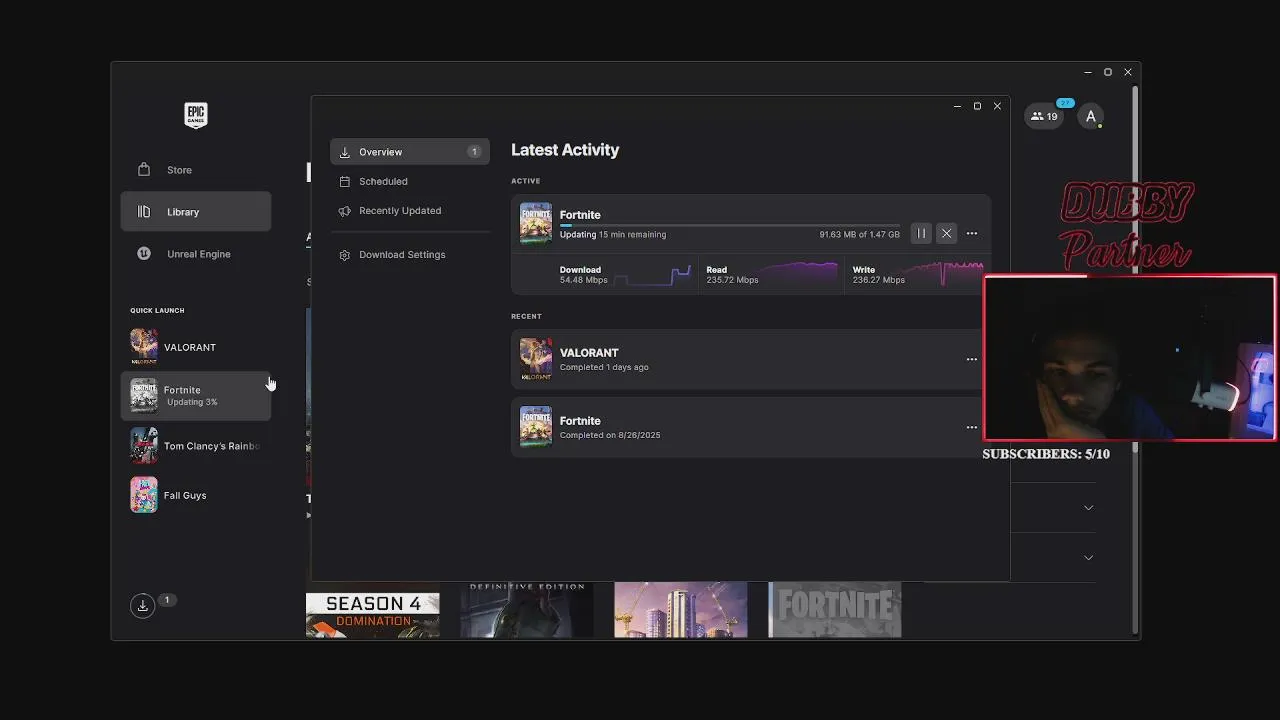
Task: Click the Download speed graph
Action: coord(652,275)
